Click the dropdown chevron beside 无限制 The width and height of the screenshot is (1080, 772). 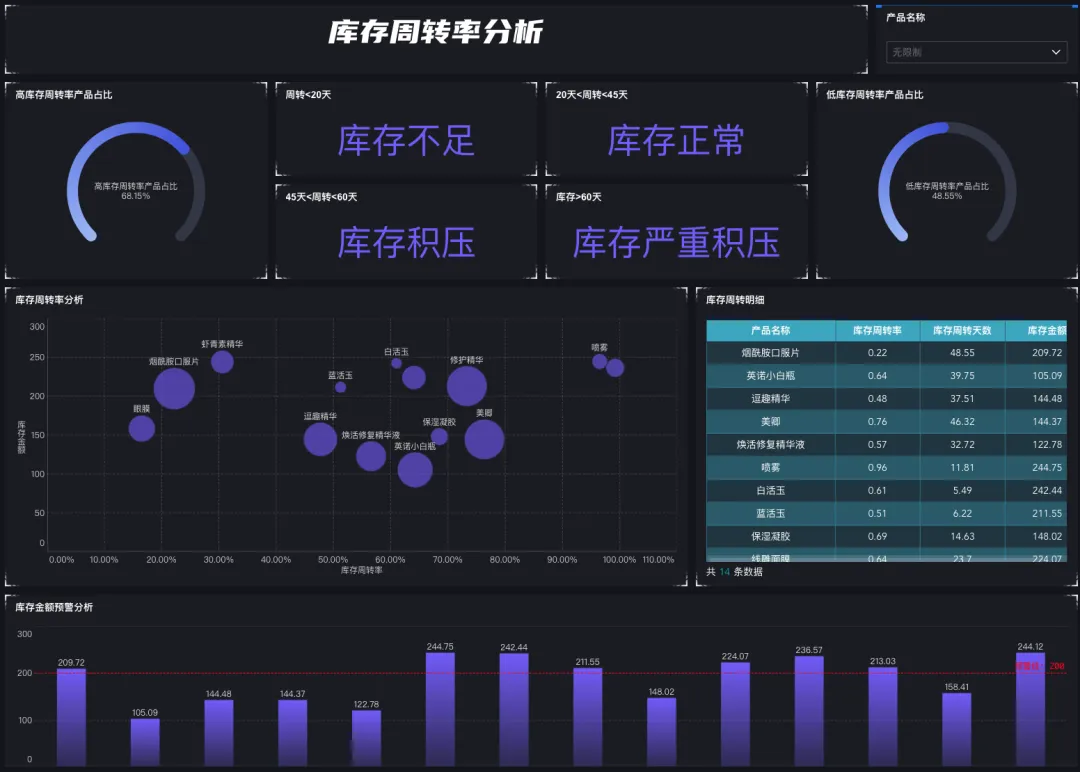point(1057,52)
